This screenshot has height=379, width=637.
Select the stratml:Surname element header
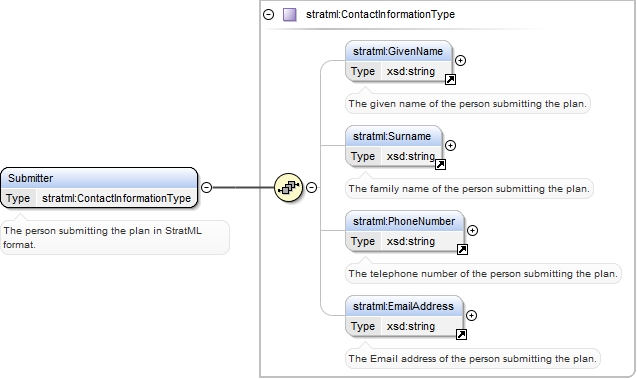click(392, 136)
